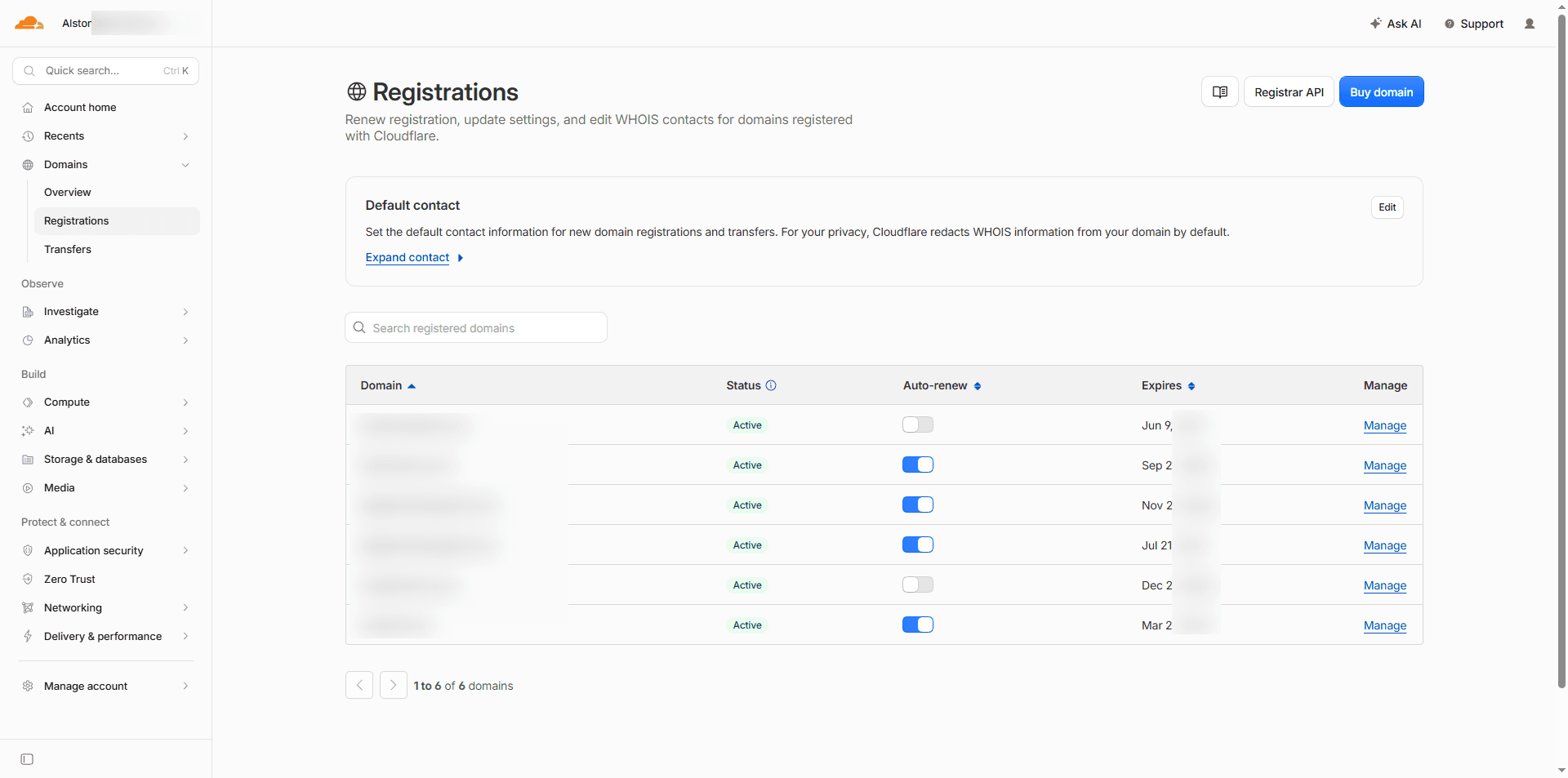
Task: Click the search magnifier in Quick search
Action: pyautogui.click(x=29, y=71)
